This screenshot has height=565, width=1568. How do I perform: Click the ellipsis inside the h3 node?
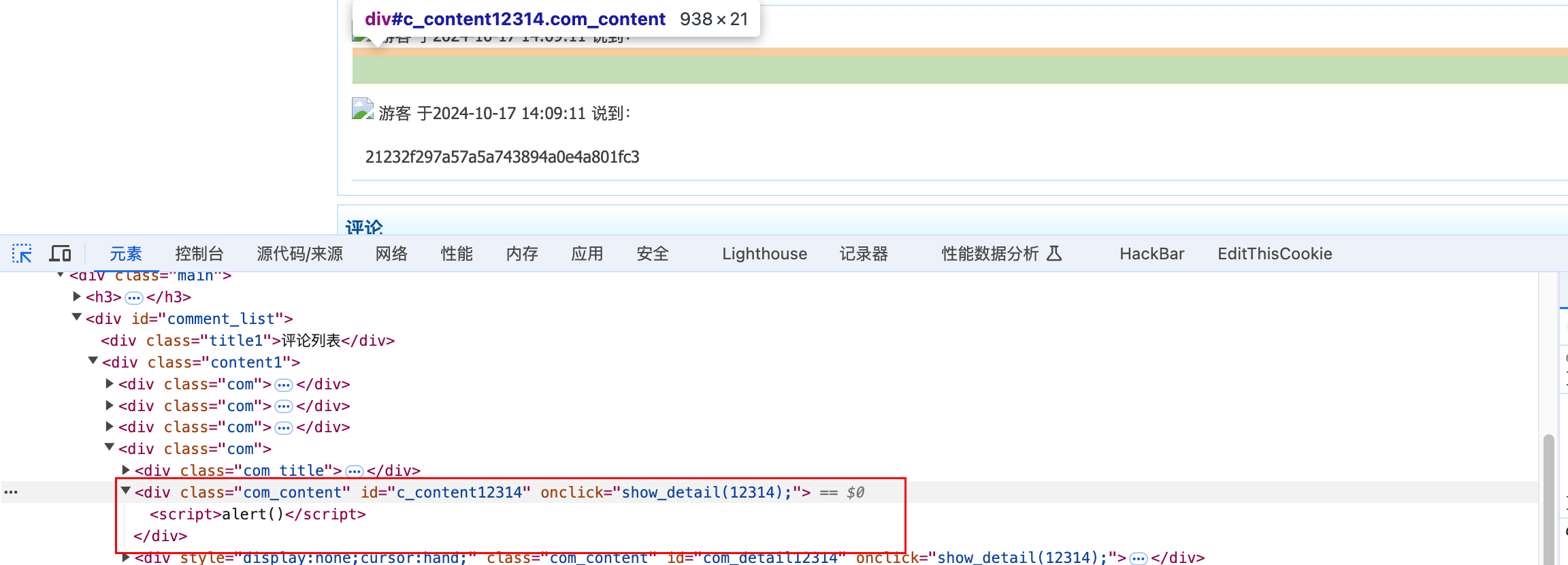[134, 297]
